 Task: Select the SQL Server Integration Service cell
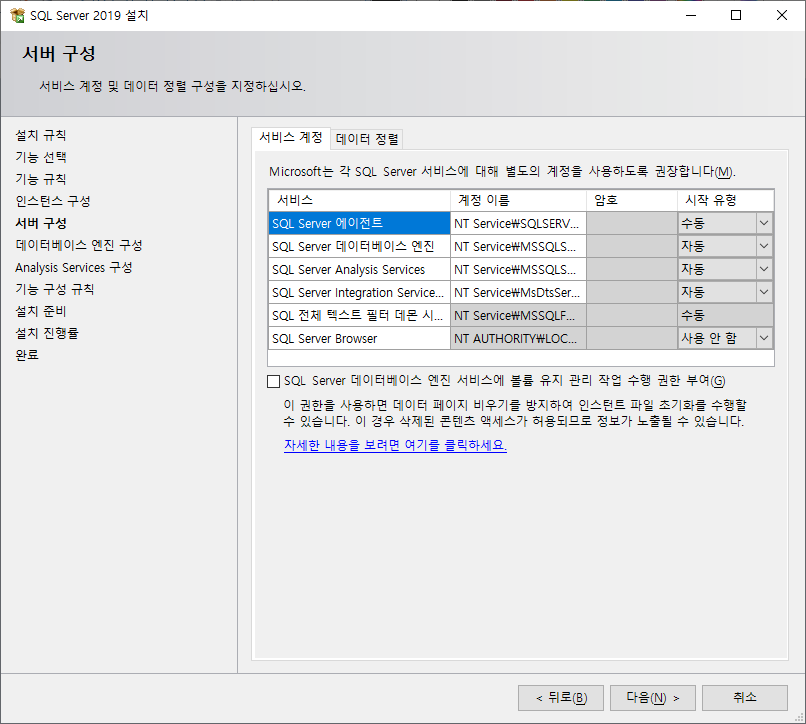pos(359,293)
